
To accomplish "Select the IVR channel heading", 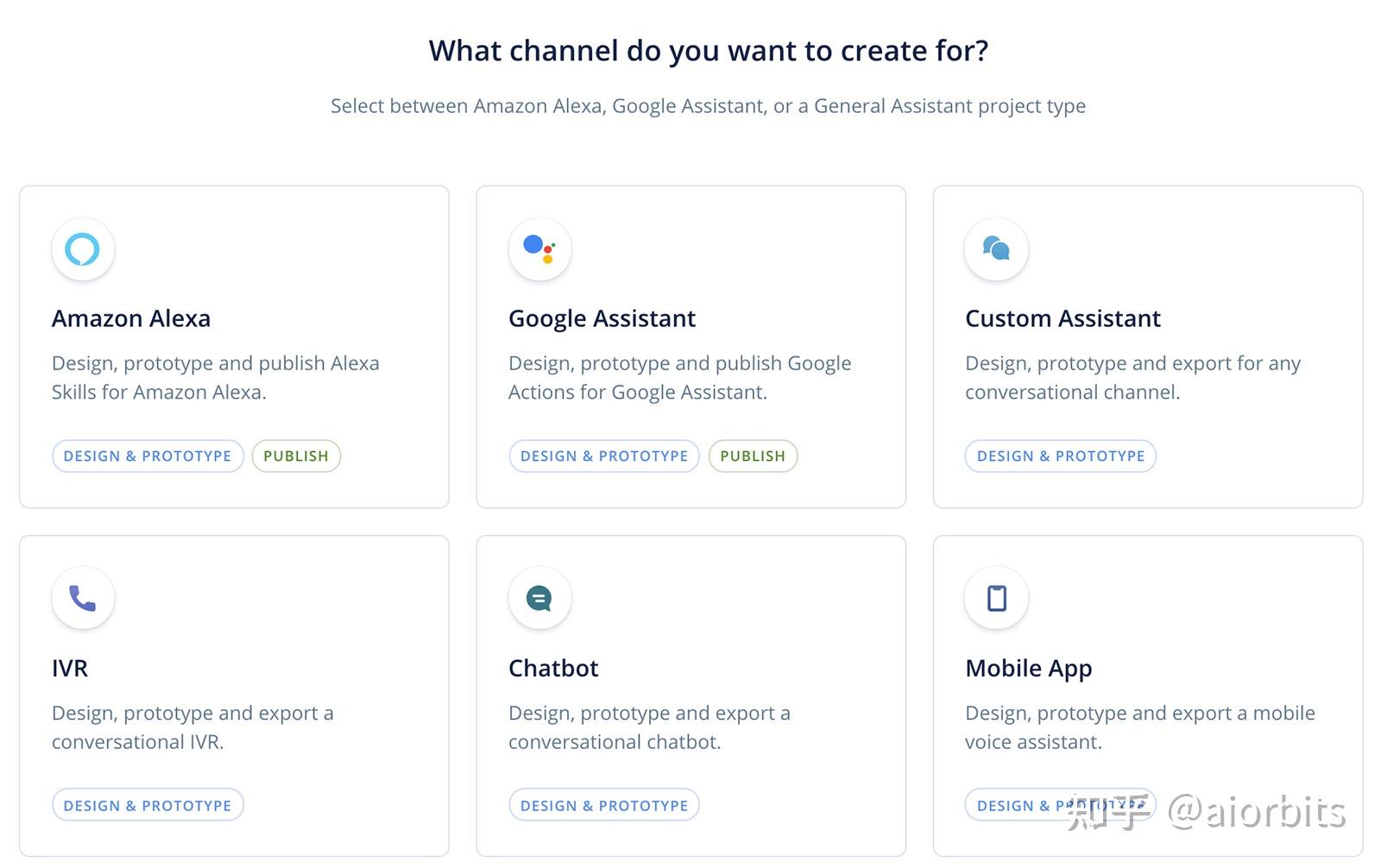I will point(70,668).
